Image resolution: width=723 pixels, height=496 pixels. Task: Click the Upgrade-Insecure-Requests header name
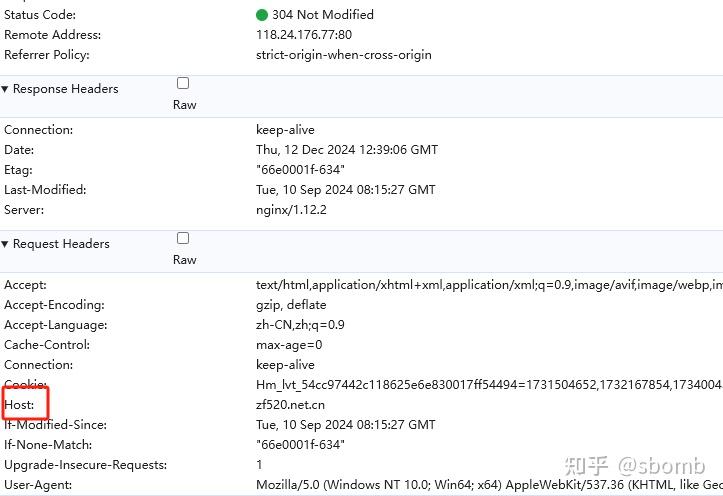[x=86, y=465]
